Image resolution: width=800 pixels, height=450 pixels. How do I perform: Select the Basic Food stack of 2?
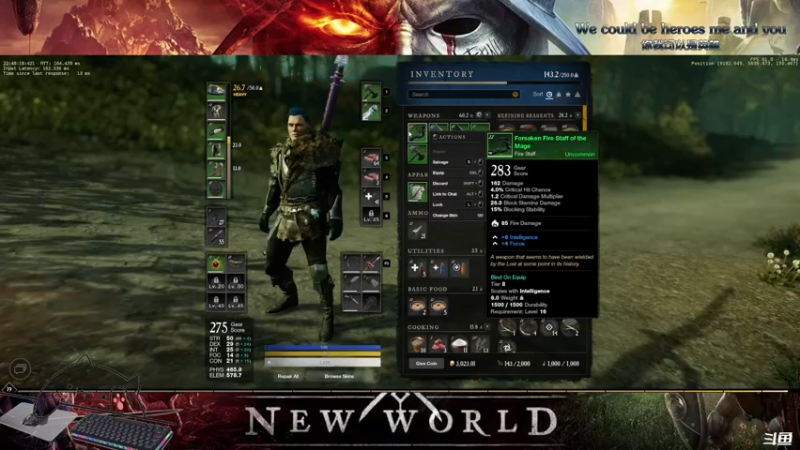point(417,306)
